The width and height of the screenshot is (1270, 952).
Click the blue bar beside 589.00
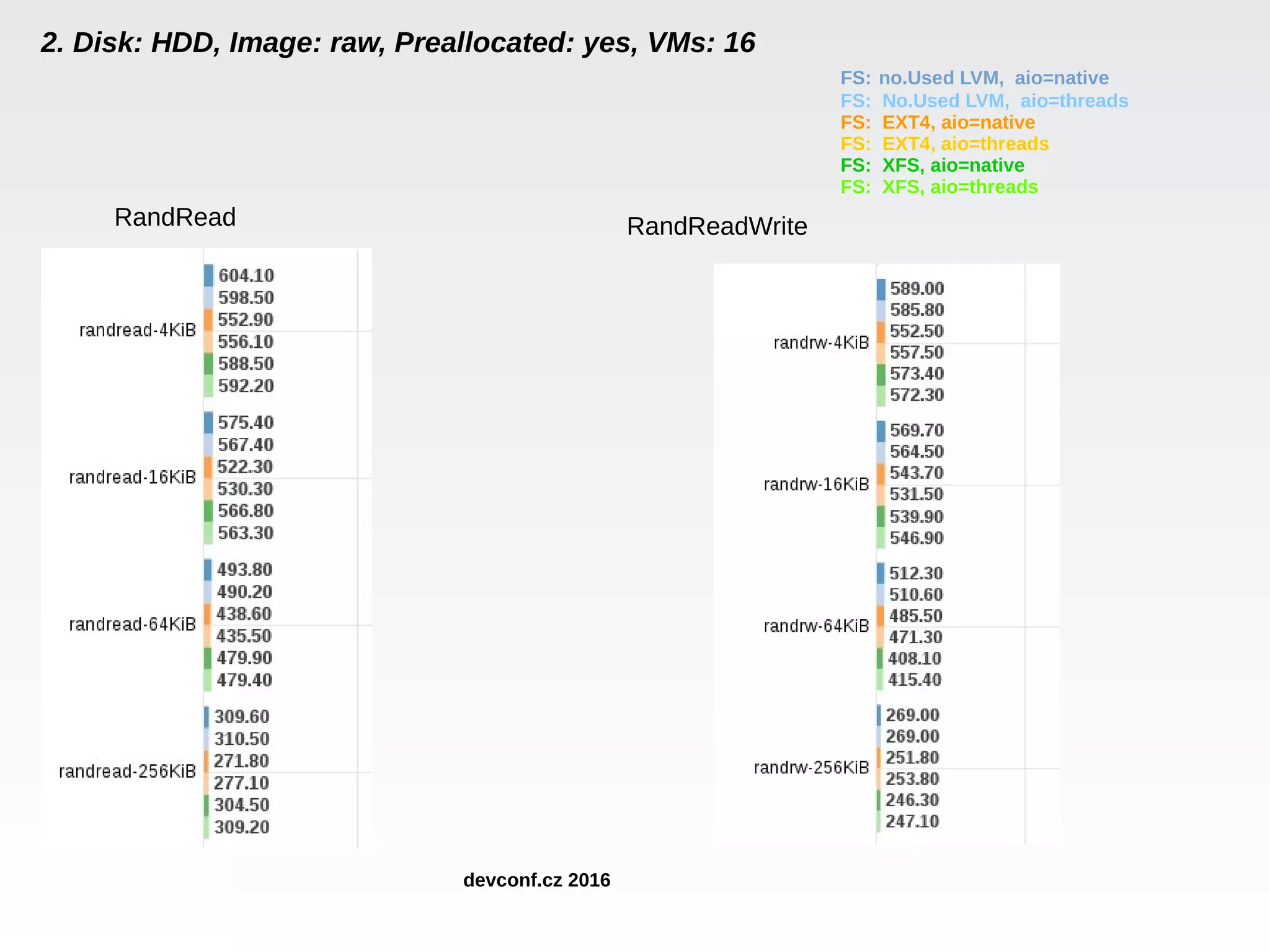(881, 290)
